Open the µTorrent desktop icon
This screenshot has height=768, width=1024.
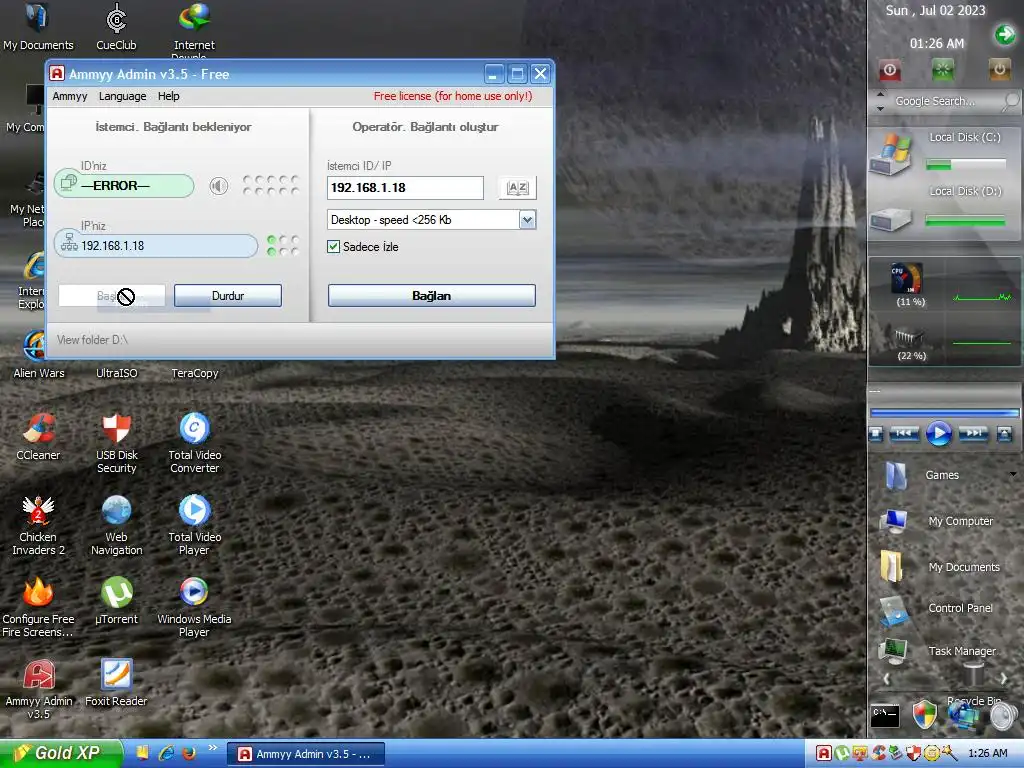point(116,601)
